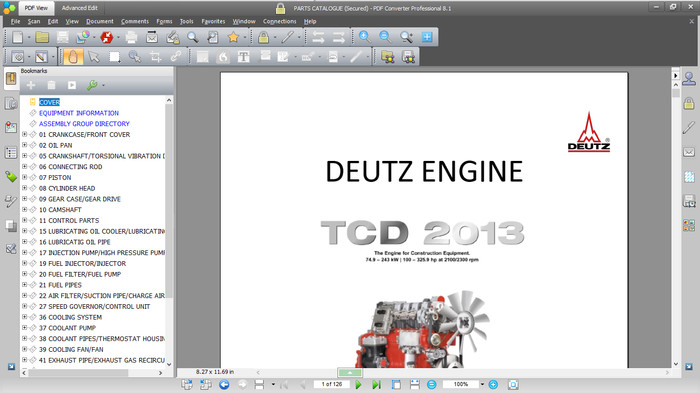Open the zoom percentage dropdown arrow

(x=482, y=385)
